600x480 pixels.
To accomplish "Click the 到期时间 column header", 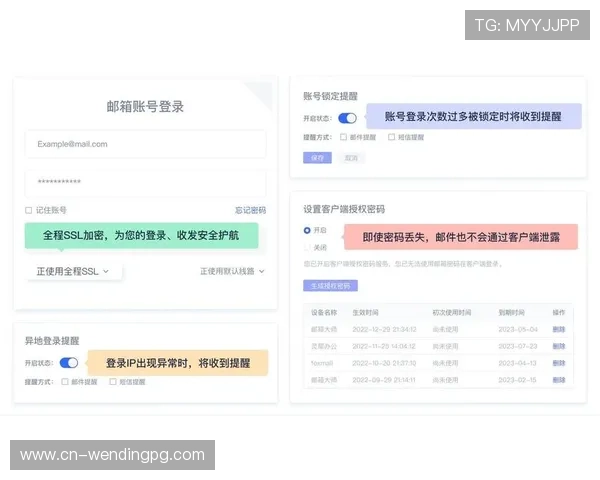I will pos(511,312).
